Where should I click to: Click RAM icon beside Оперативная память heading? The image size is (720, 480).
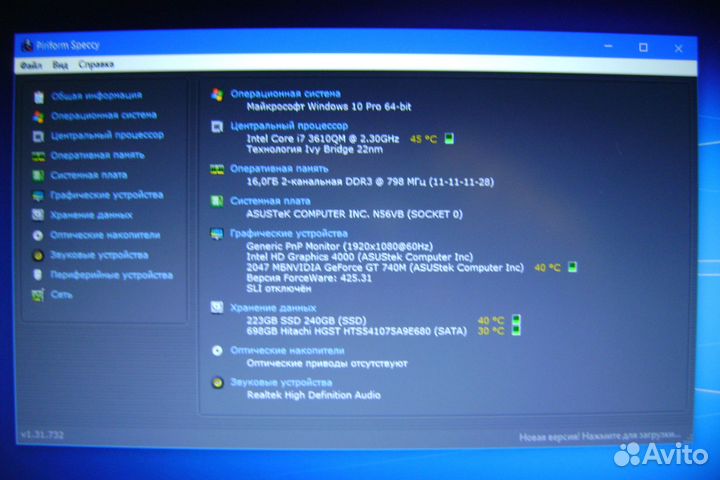217,169
